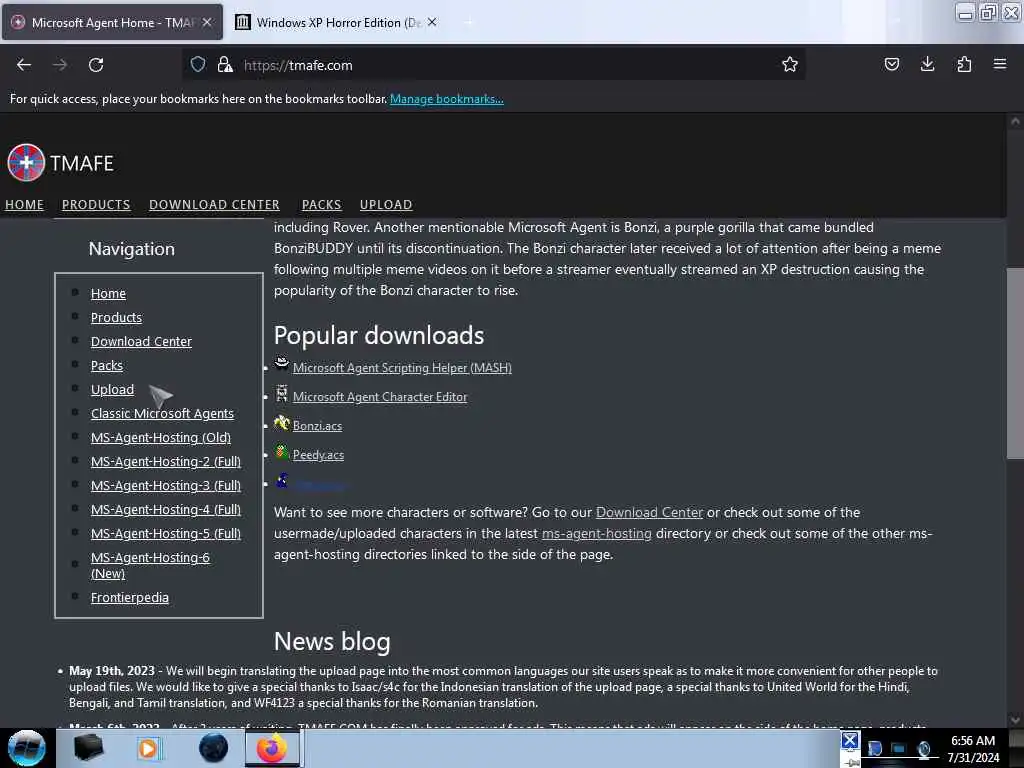This screenshot has width=1024, height=768.
Task: Open MS-Agent-Hosting-2 (Full) link
Action: (166, 462)
